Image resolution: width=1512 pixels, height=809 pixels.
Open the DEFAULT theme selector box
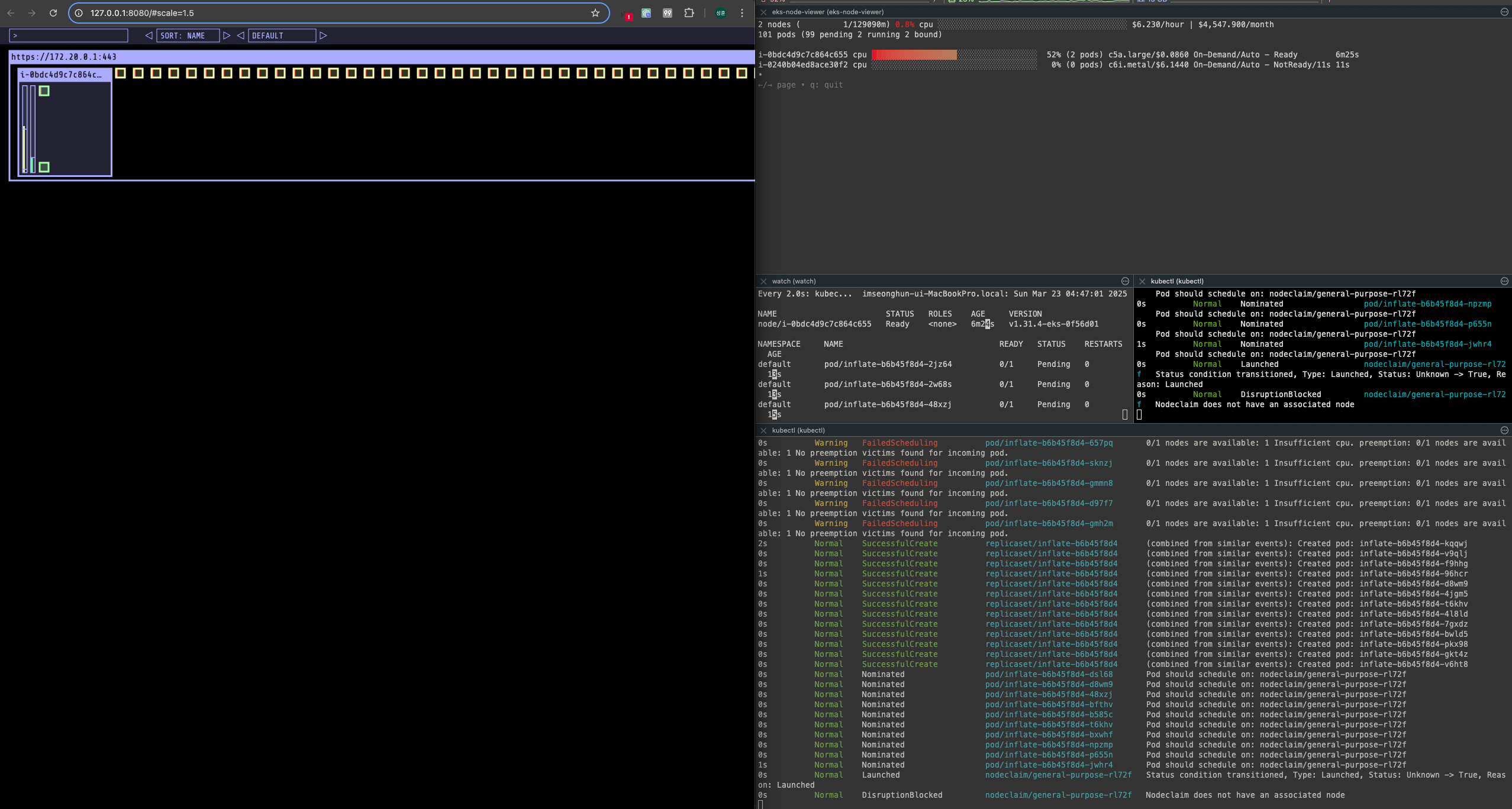[282, 36]
